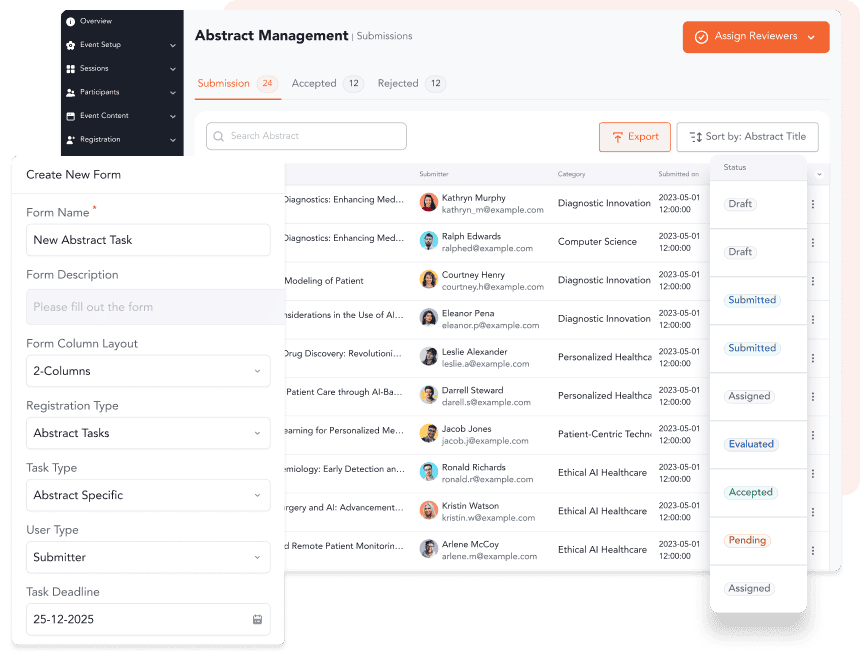Click the Form Name input field
Screen dimensions: 860x660
coord(148,240)
